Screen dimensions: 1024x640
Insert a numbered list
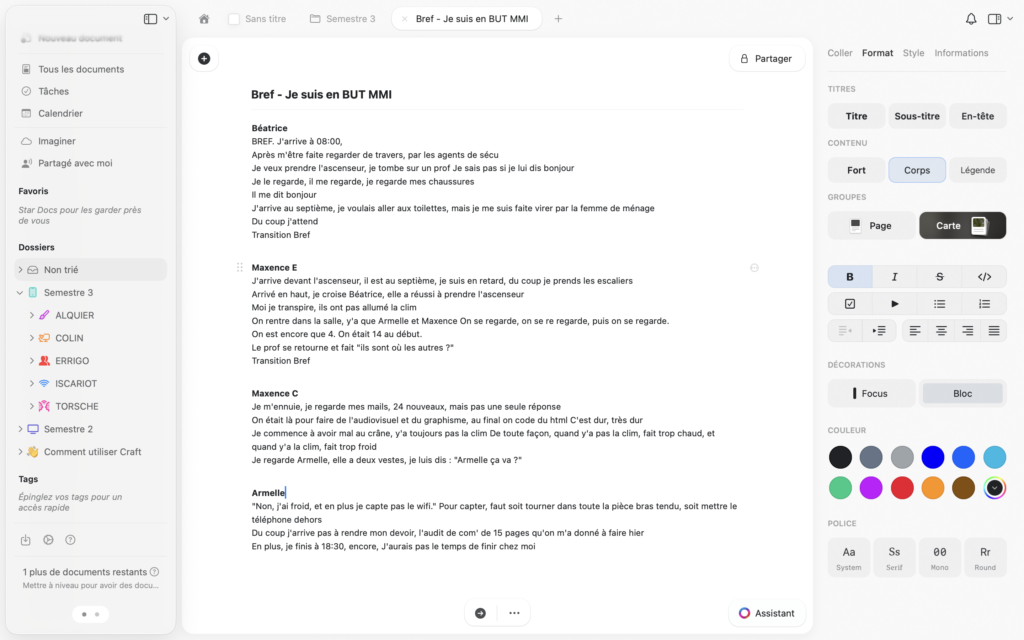click(984, 304)
